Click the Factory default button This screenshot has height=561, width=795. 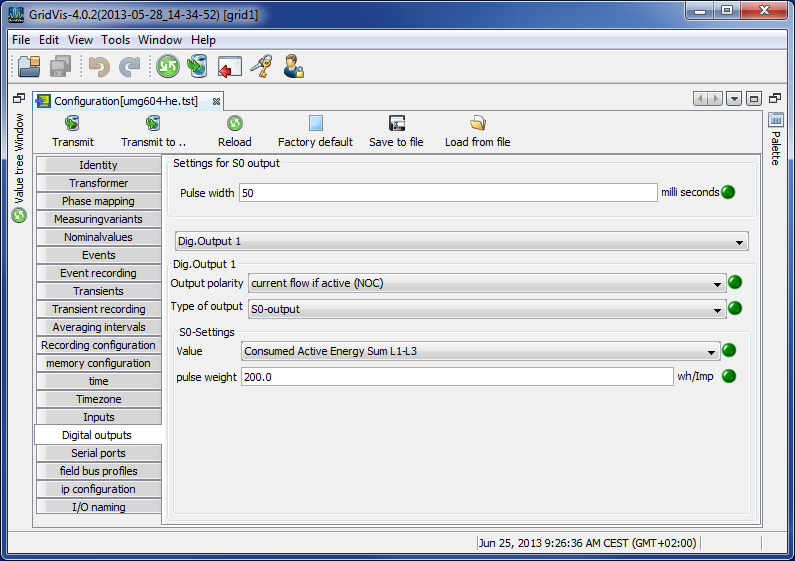315,131
